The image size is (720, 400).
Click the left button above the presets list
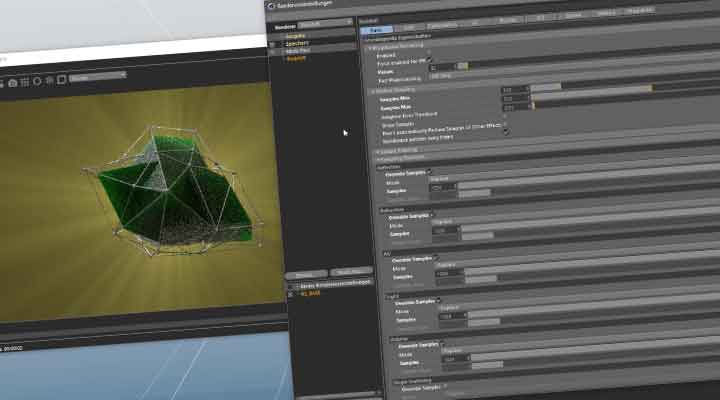coord(305,273)
